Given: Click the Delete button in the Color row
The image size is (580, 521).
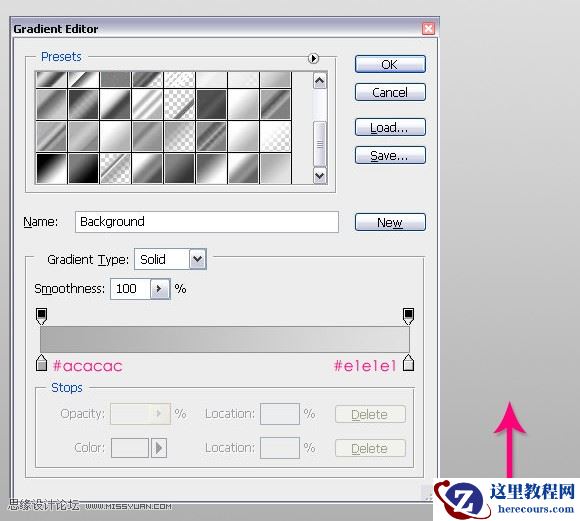Looking at the screenshot, I should pos(370,448).
